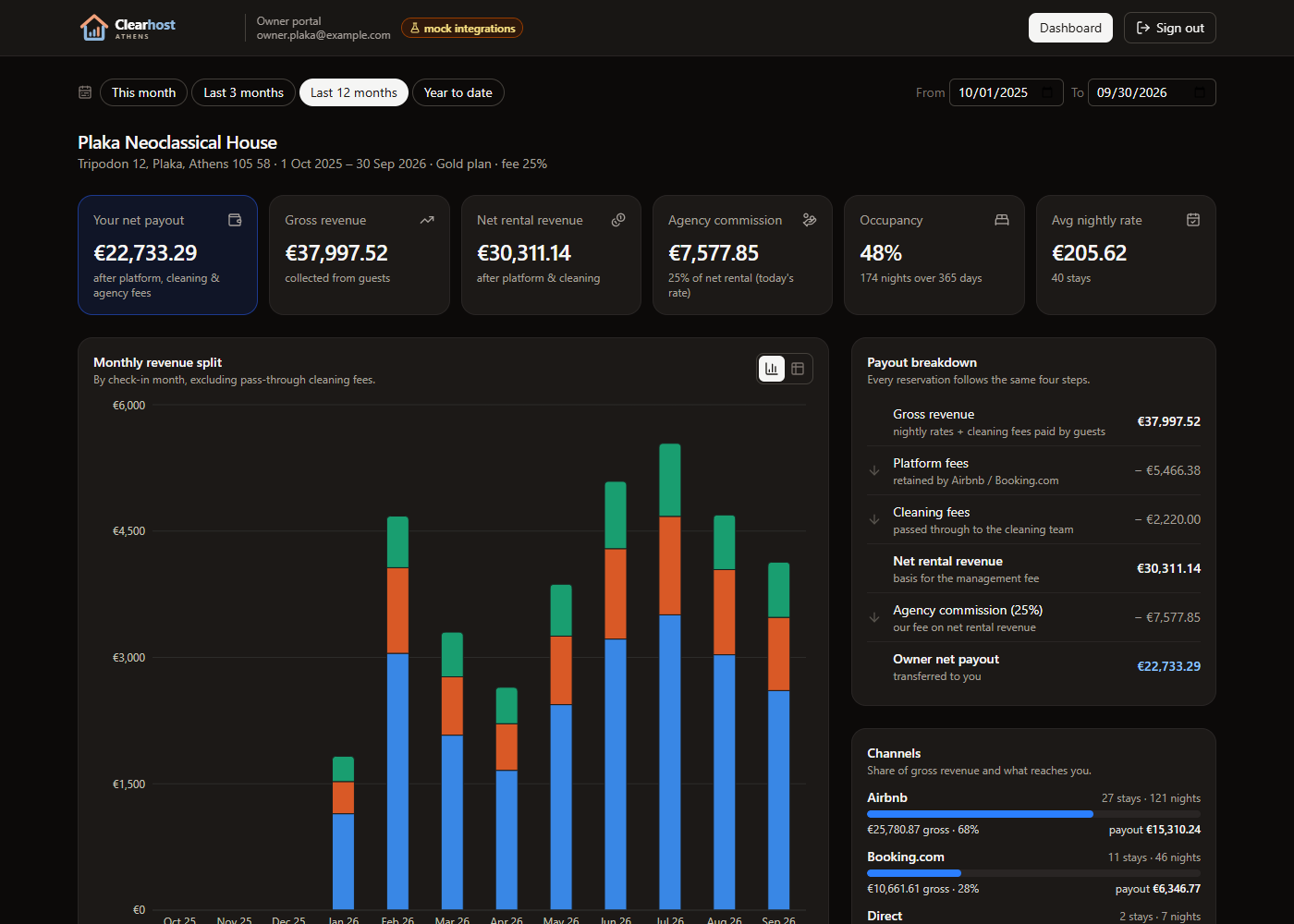Click the down arrow beside Agency commission (25%)

click(874, 618)
